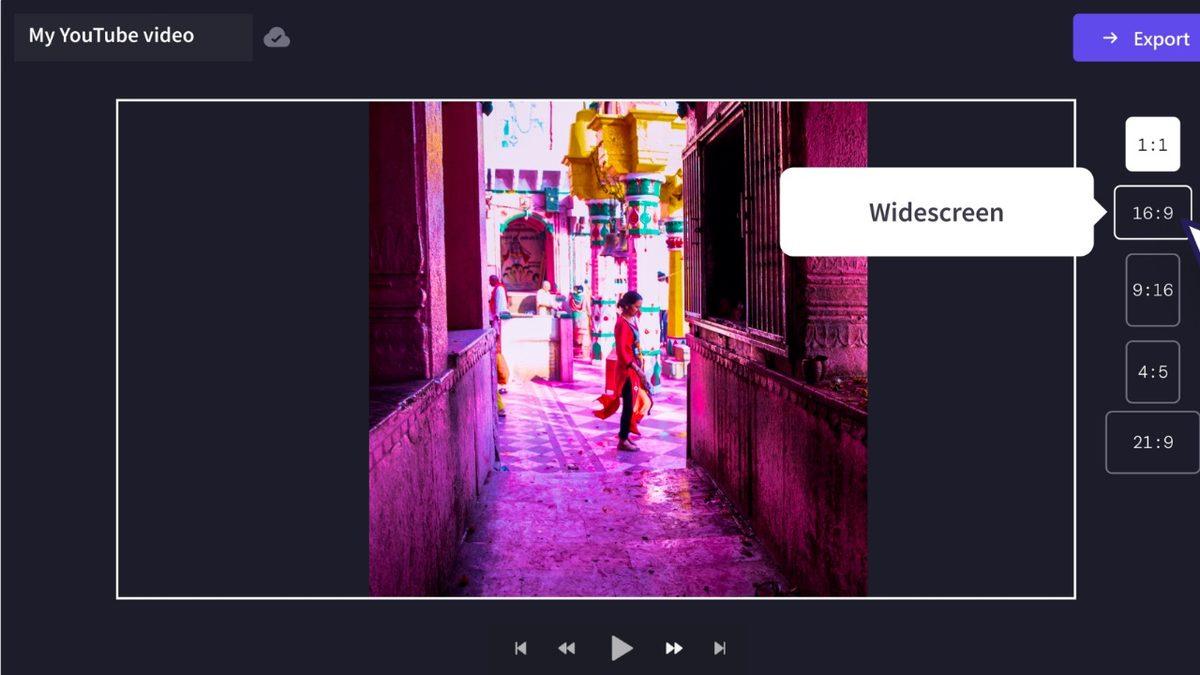Image resolution: width=1200 pixels, height=675 pixels.
Task: Rewind the video playback
Action: click(567, 648)
